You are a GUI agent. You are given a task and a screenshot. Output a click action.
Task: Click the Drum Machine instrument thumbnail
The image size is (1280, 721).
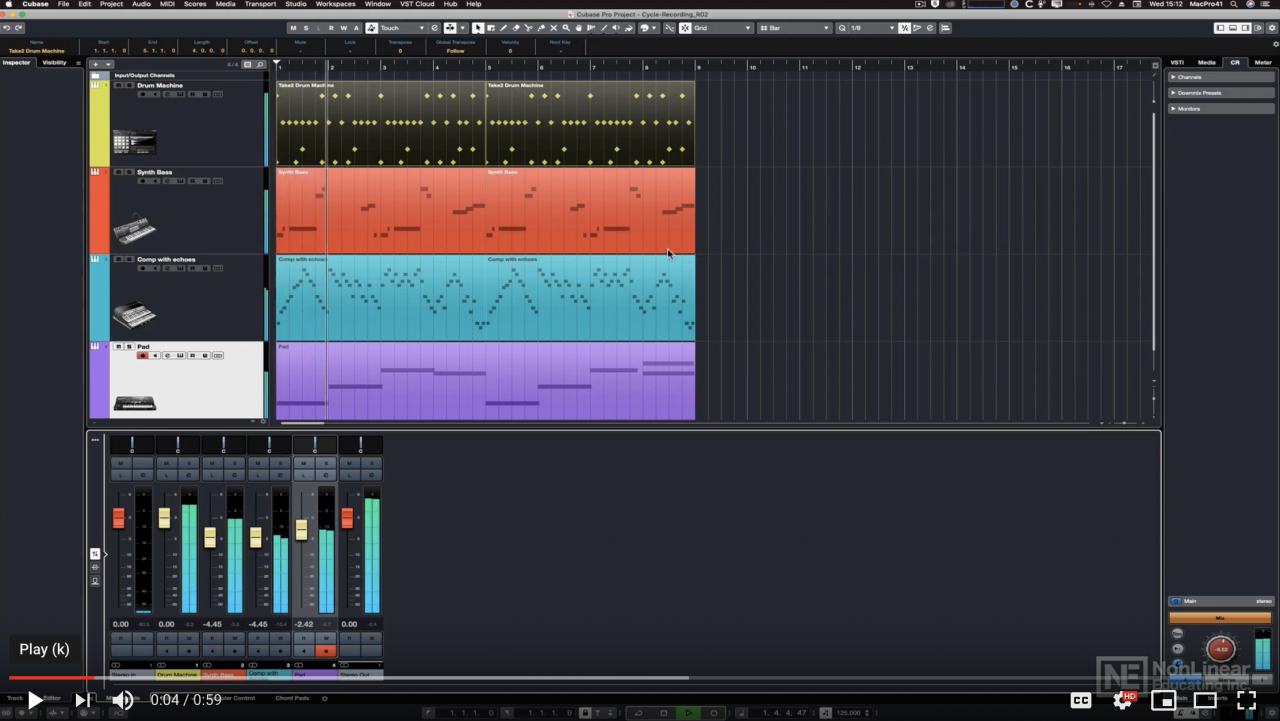[x=134, y=142]
